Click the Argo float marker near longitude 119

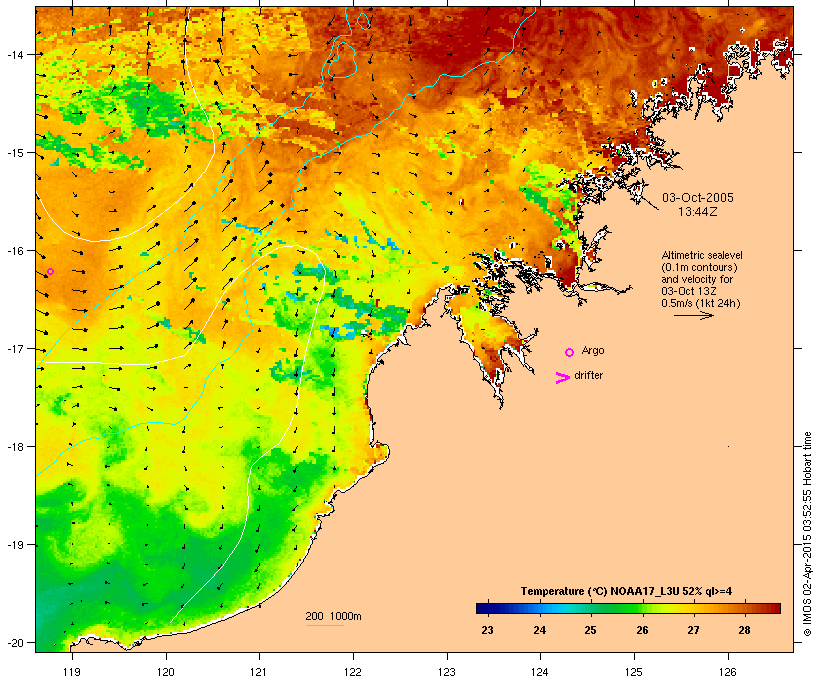pos(50,271)
